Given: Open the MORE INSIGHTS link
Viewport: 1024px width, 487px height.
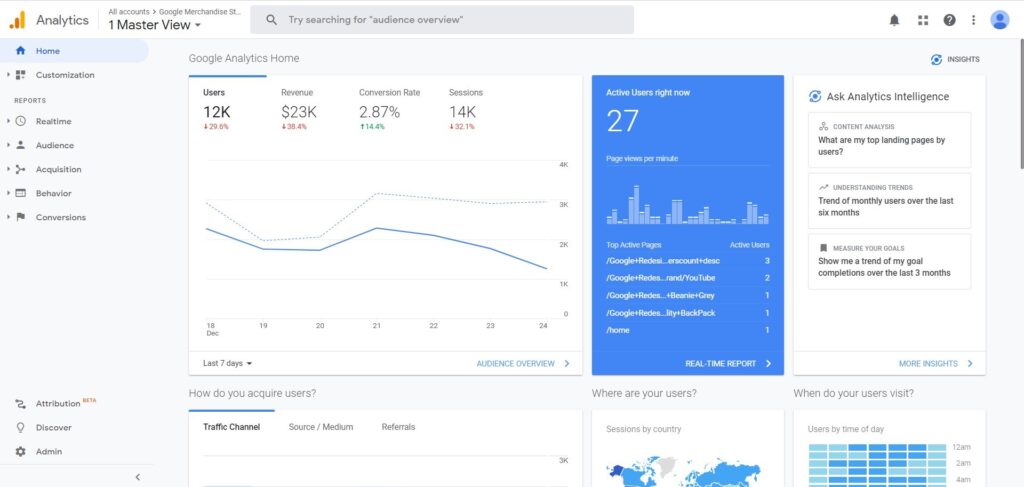Looking at the screenshot, I should [x=936, y=364].
